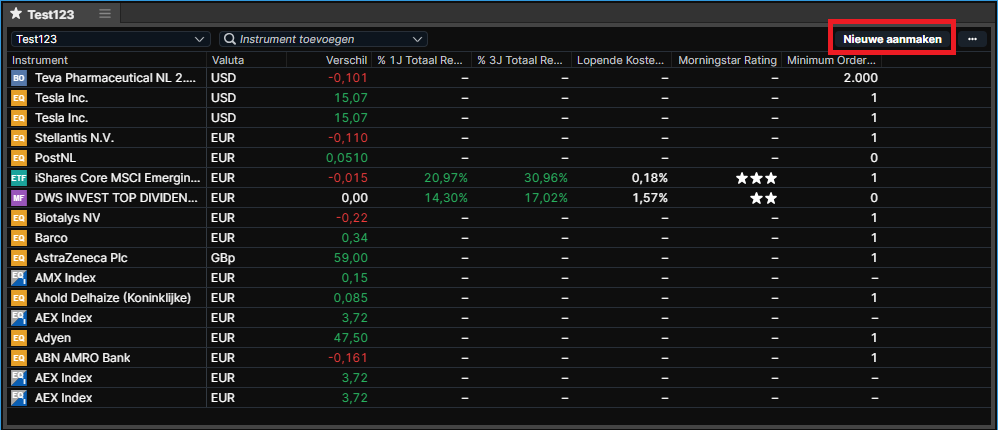Click the GBp currency cell
The width and height of the screenshot is (998, 430).
click(223, 258)
